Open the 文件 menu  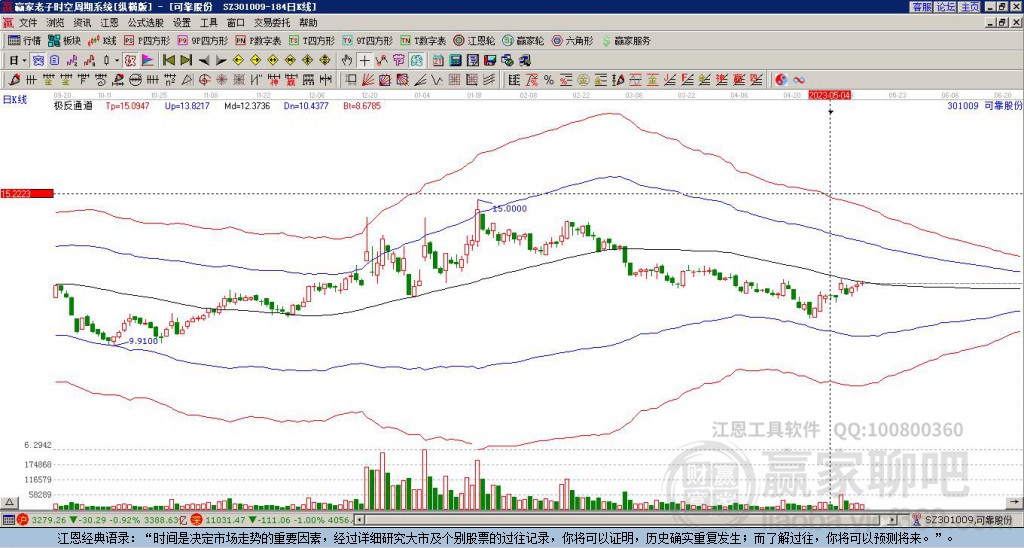[28, 23]
